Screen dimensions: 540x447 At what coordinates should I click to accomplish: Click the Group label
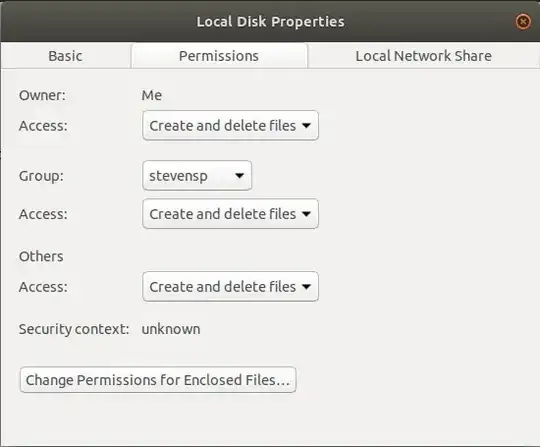click(41, 176)
